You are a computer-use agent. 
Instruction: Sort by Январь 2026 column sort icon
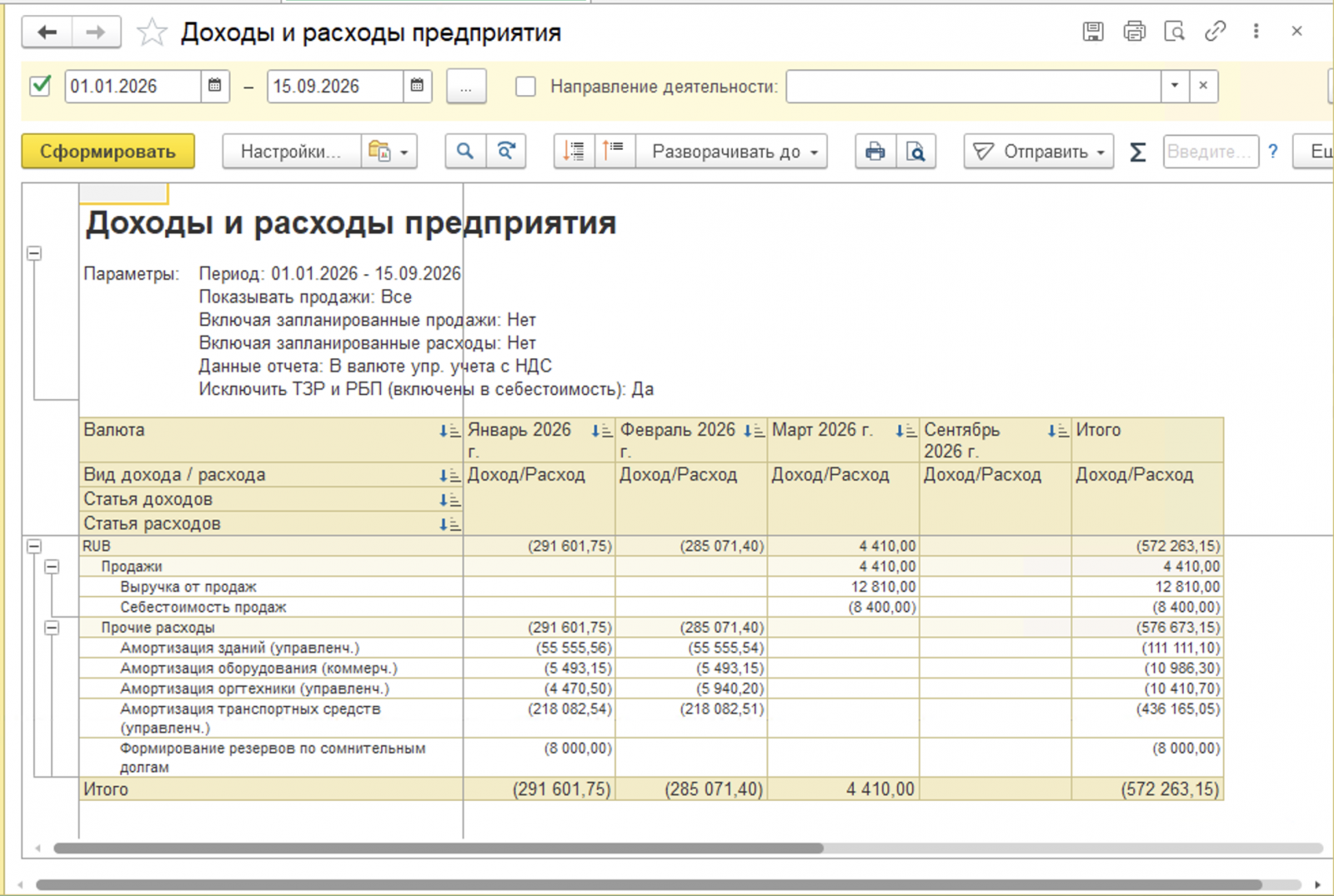pos(602,431)
